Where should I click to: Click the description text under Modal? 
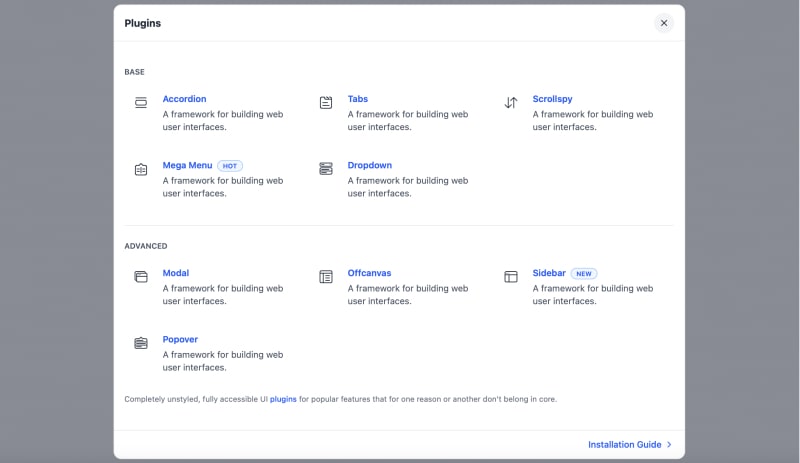[x=223, y=295]
